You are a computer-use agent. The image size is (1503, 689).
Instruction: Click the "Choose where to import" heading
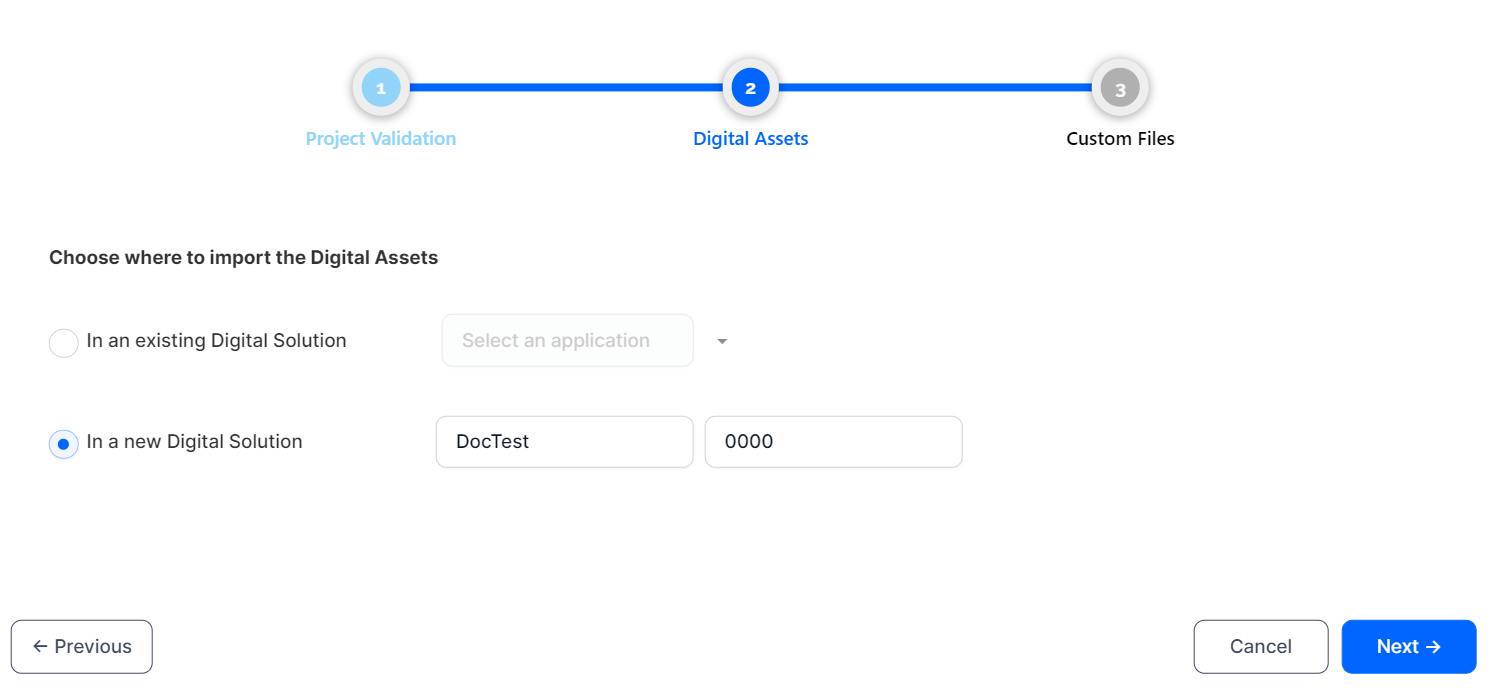[244, 258]
